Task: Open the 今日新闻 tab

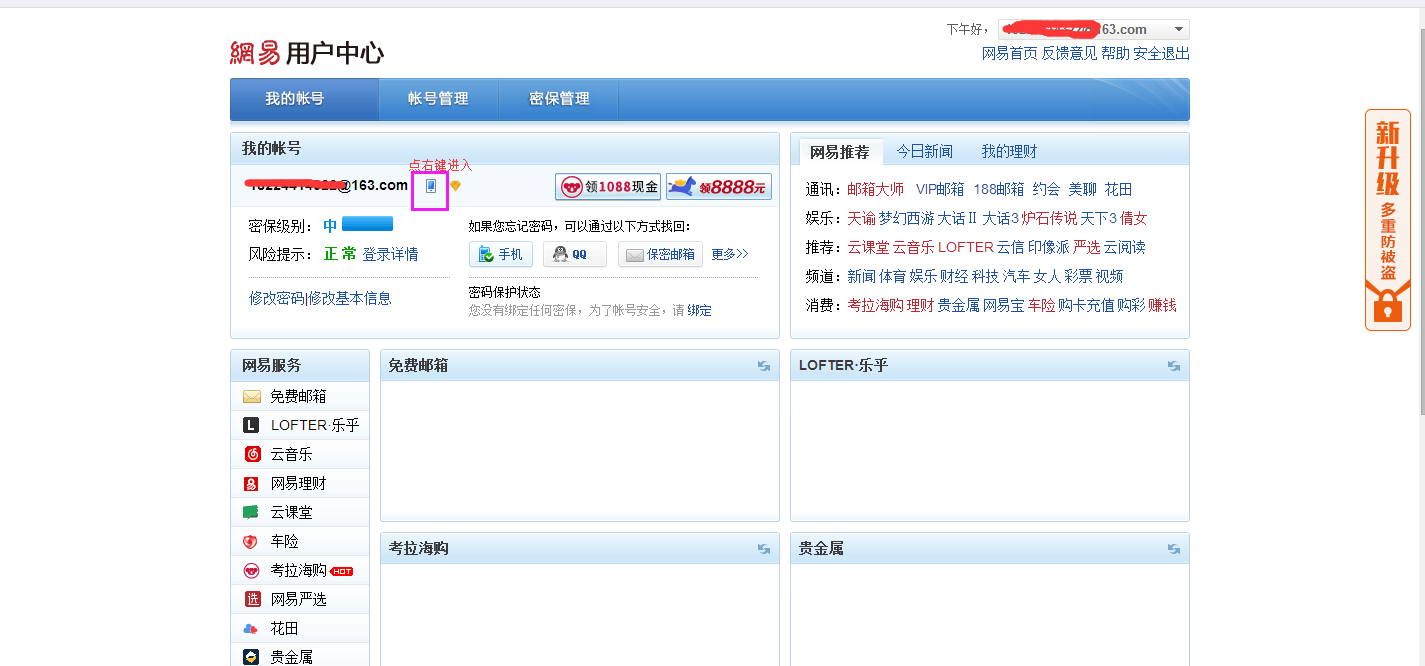Action: click(x=925, y=151)
